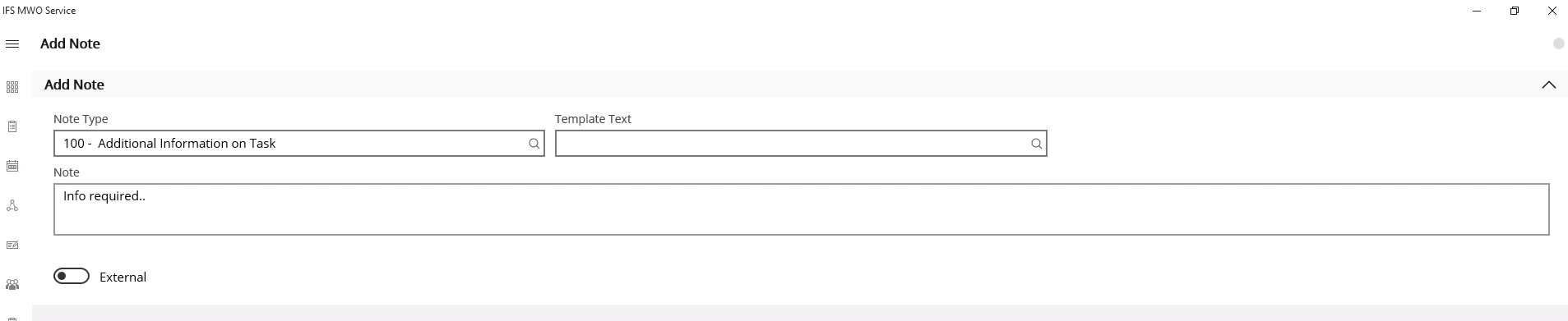Image resolution: width=1568 pixels, height=321 pixels.
Task: Click the Note Type search magnifier icon
Action: point(534,144)
